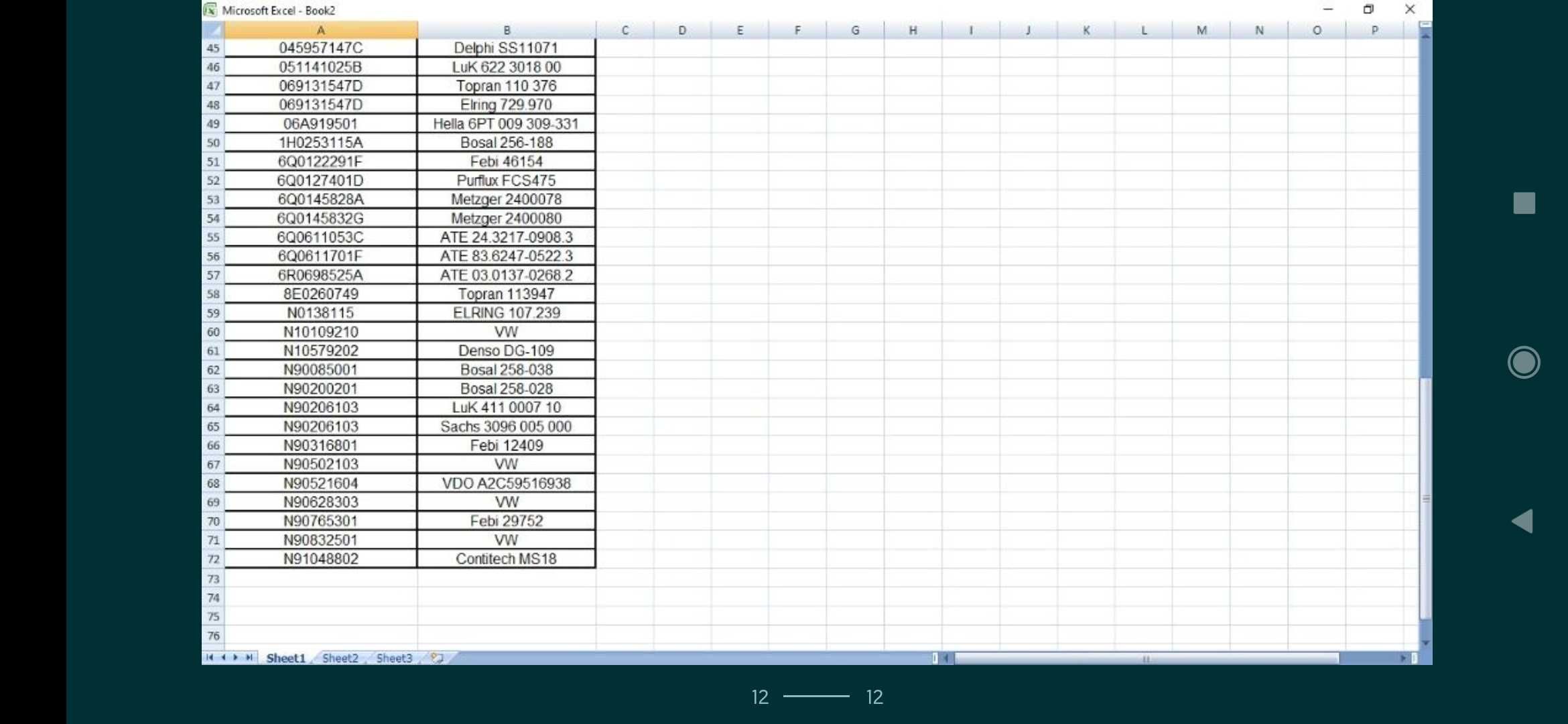Select cell containing N10109210
Screen dimensions: 1568x724
[321, 332]
